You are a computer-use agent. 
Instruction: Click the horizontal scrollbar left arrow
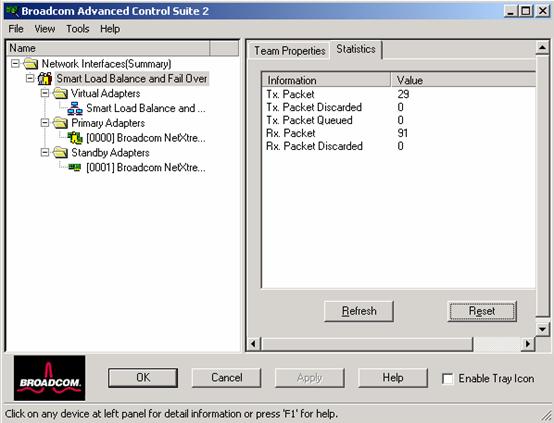tap(253, 343)
